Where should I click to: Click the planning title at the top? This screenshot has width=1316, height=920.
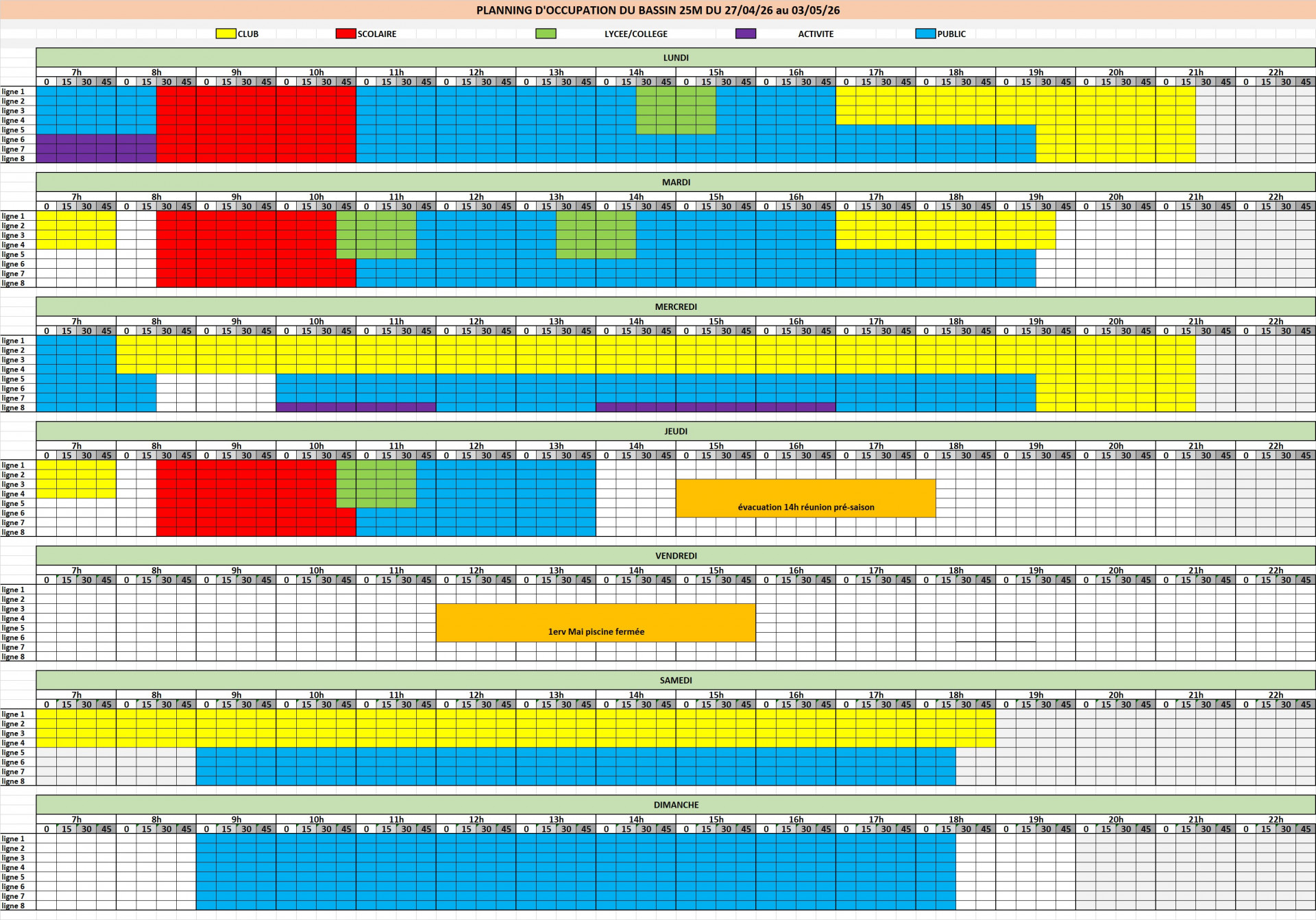tap(657, 10)
